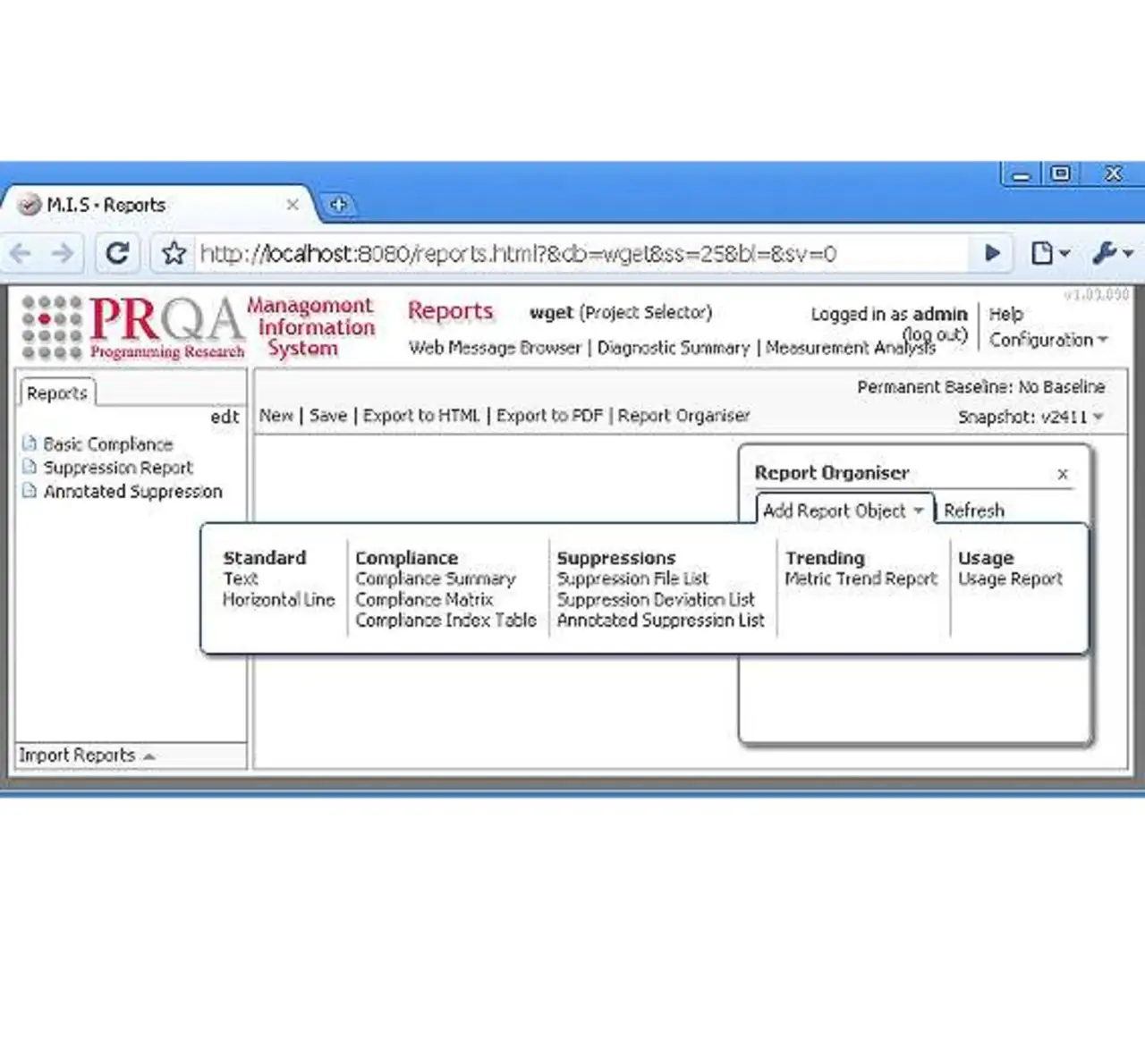Open the Basic Compliance report
The height and width of the screenshot is (1064, 1145).
point(107,444)
